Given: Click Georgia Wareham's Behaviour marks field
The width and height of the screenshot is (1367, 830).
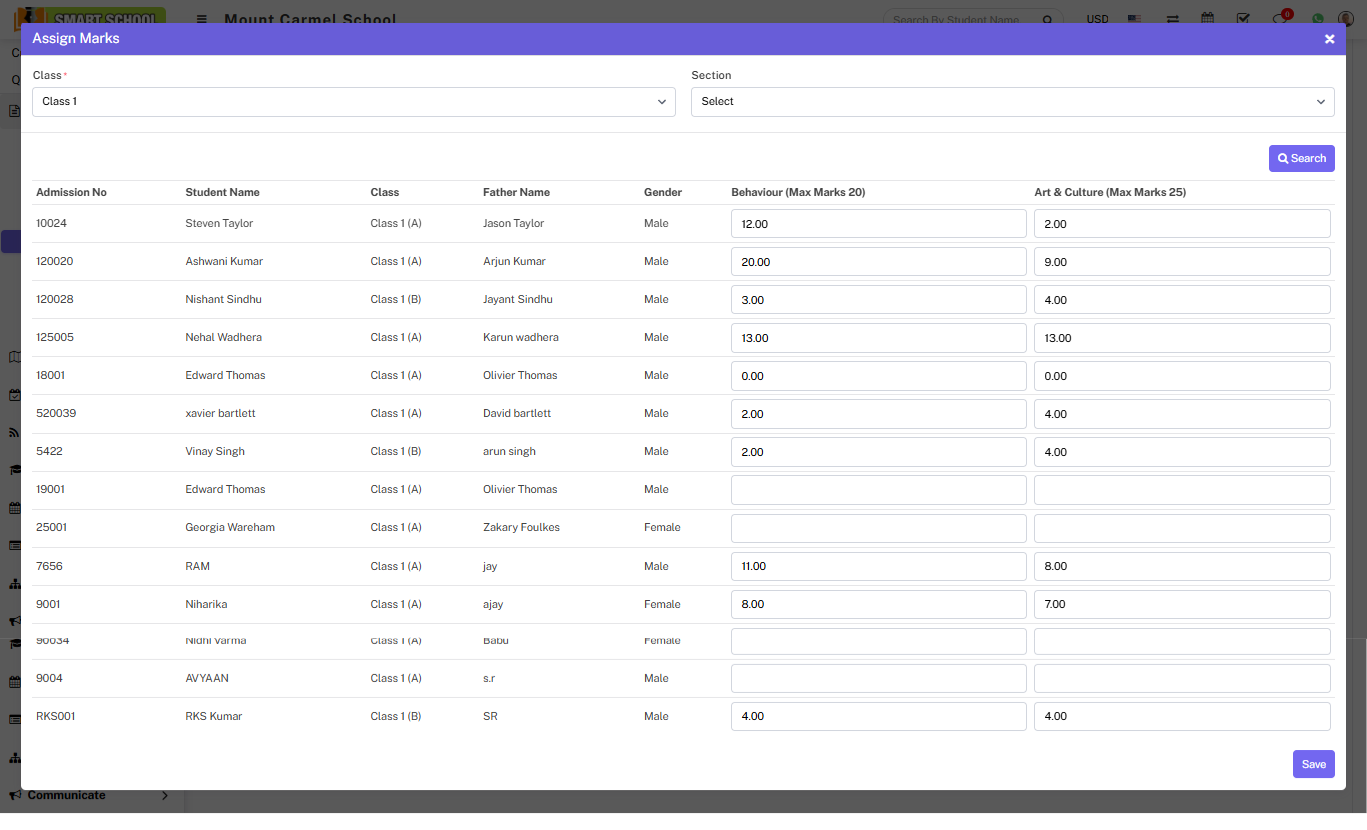Looking at the screenshot, I should pos(878,528).
